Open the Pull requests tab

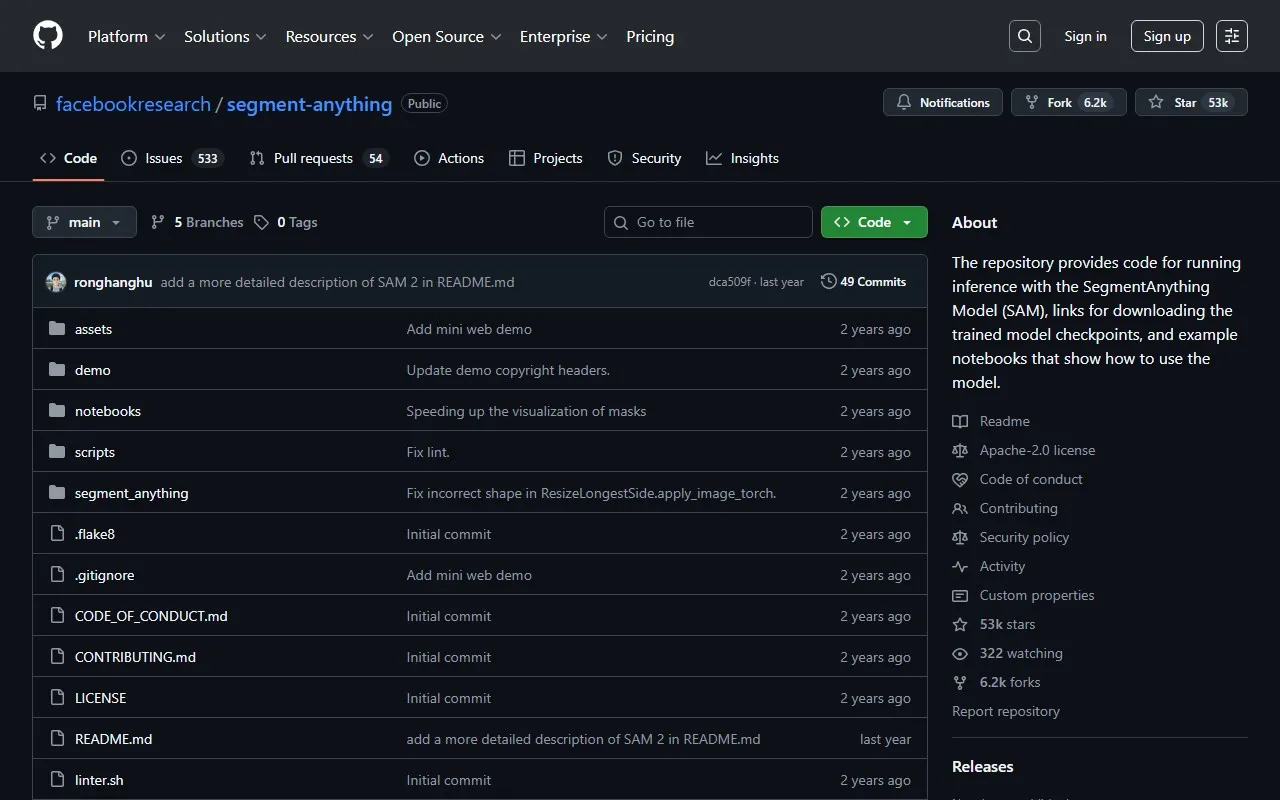[312, 158]
